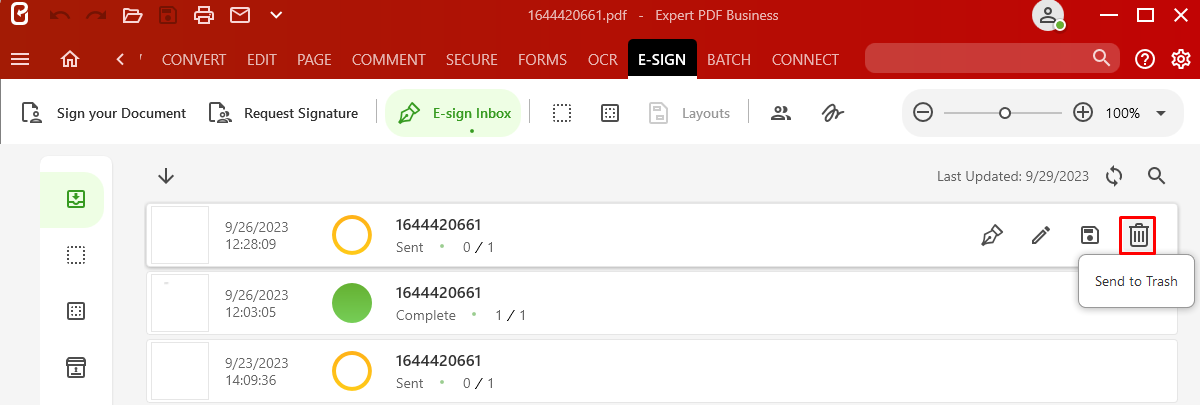Screen dimensions: 1200x405
Task: Click the dashed square template toolbar icon
Action: pyautogui.click(x=562, y=113)
